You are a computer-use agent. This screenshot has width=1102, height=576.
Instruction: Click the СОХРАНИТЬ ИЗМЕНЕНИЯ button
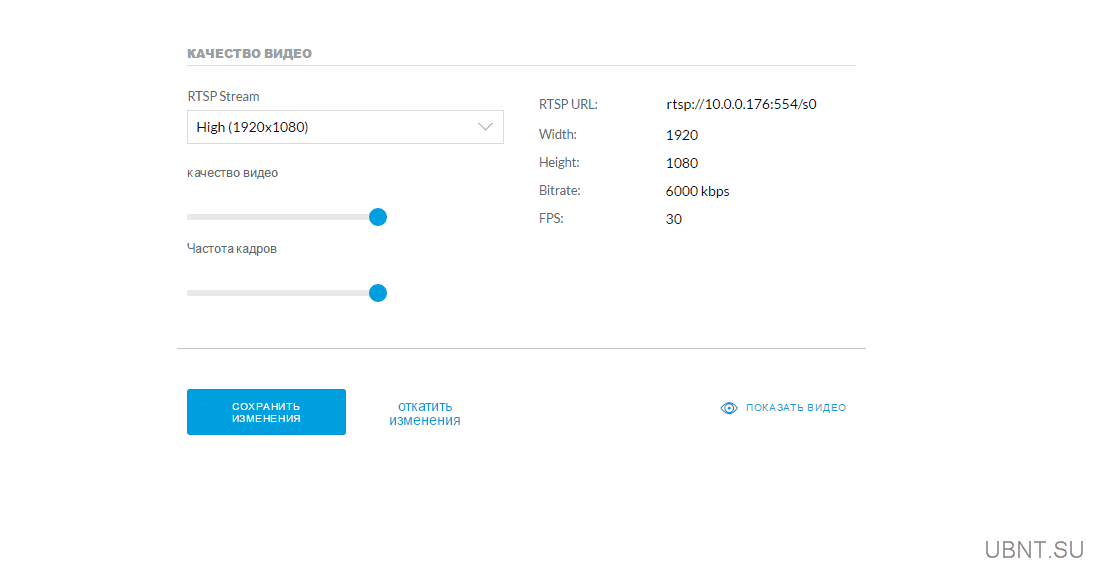pos(266,412)
